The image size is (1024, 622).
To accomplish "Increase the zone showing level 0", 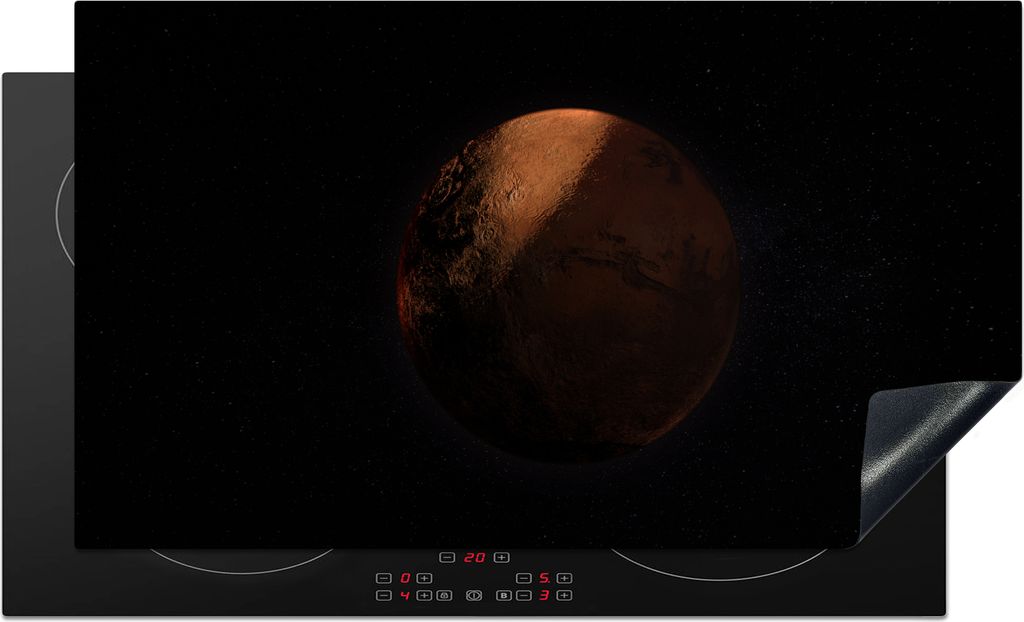I will tap(425, 578).
